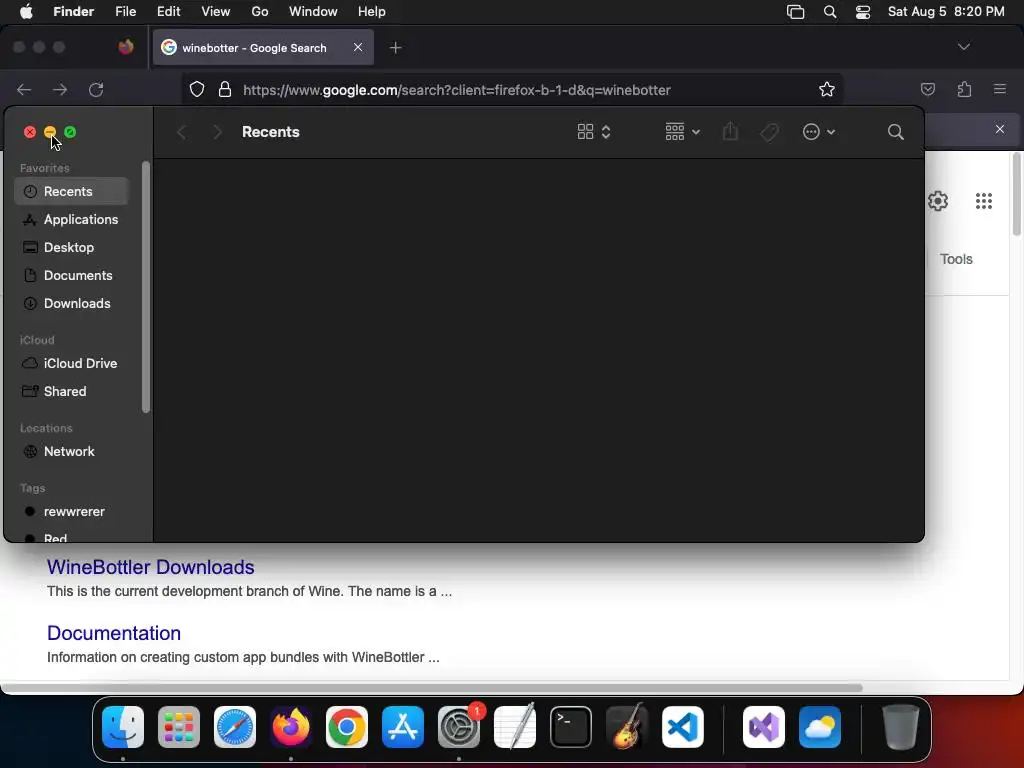Click the Edit Tags icon in Finder

click(769, 133)
